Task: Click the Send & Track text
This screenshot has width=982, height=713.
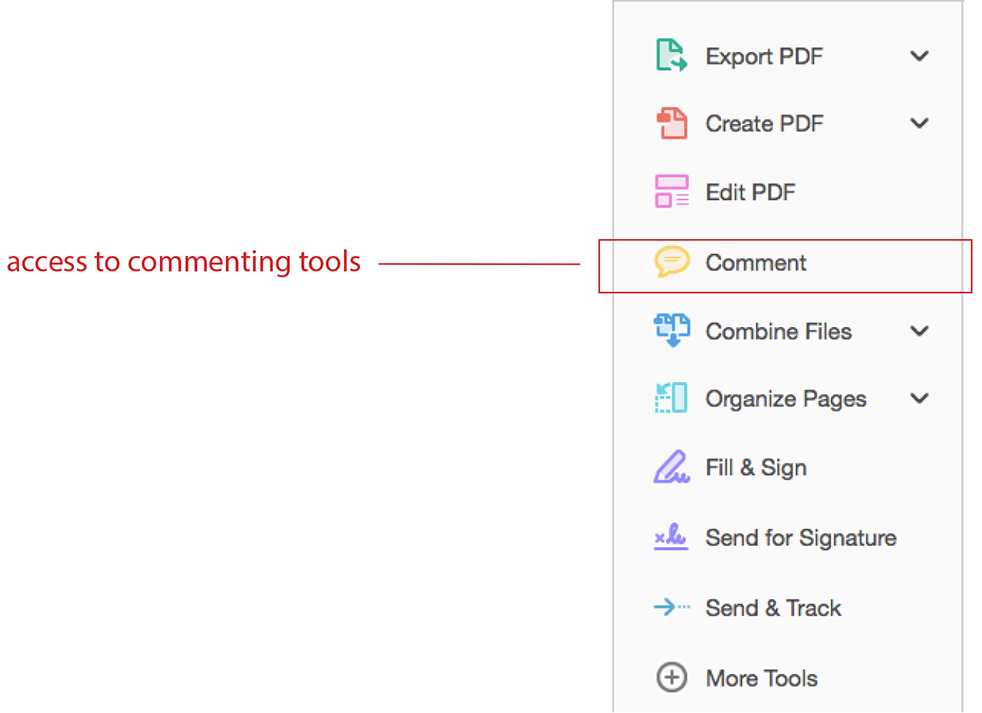Action: pyautogui.click(x=773, y=608)
